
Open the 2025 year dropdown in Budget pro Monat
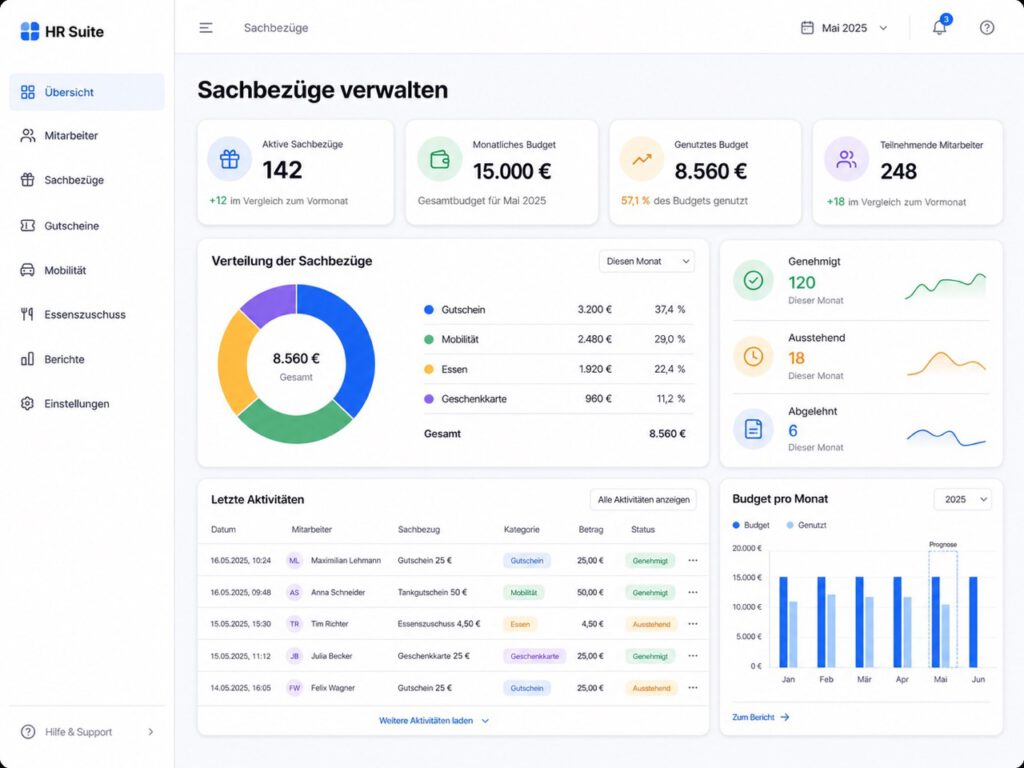coord(963,499)
